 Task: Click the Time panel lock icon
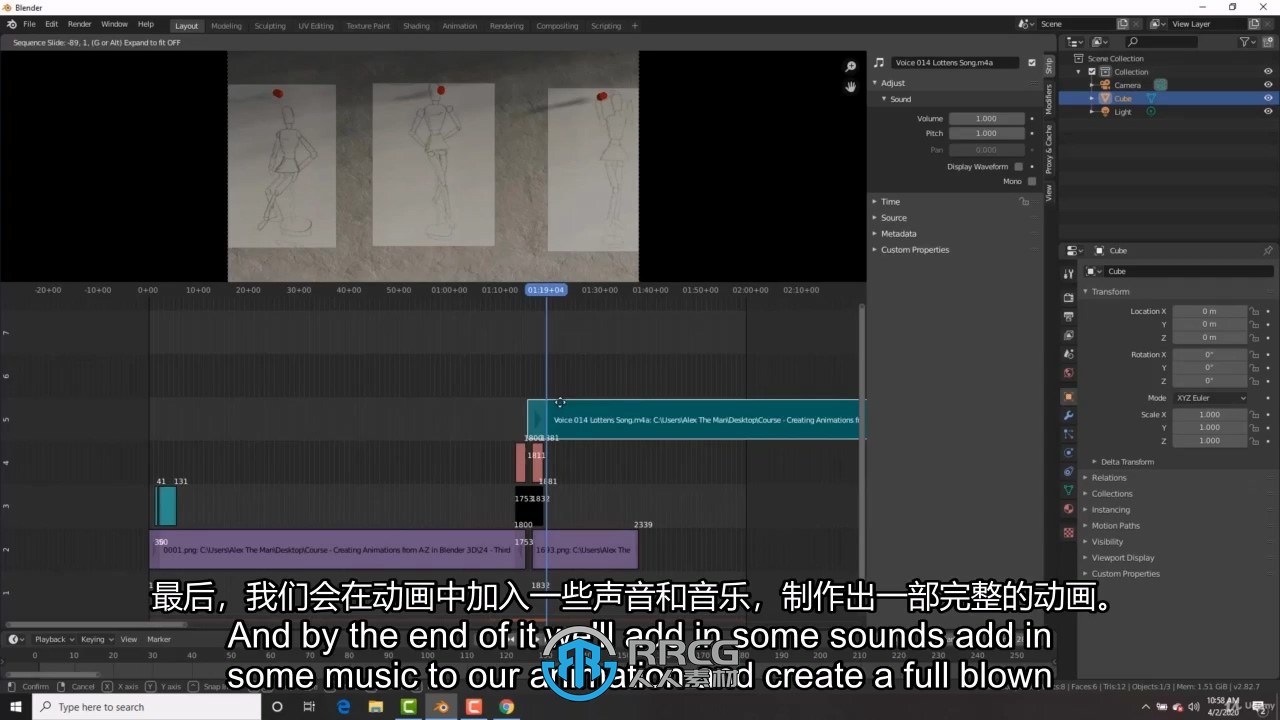pyautogui.click(x=1023, y=202)
